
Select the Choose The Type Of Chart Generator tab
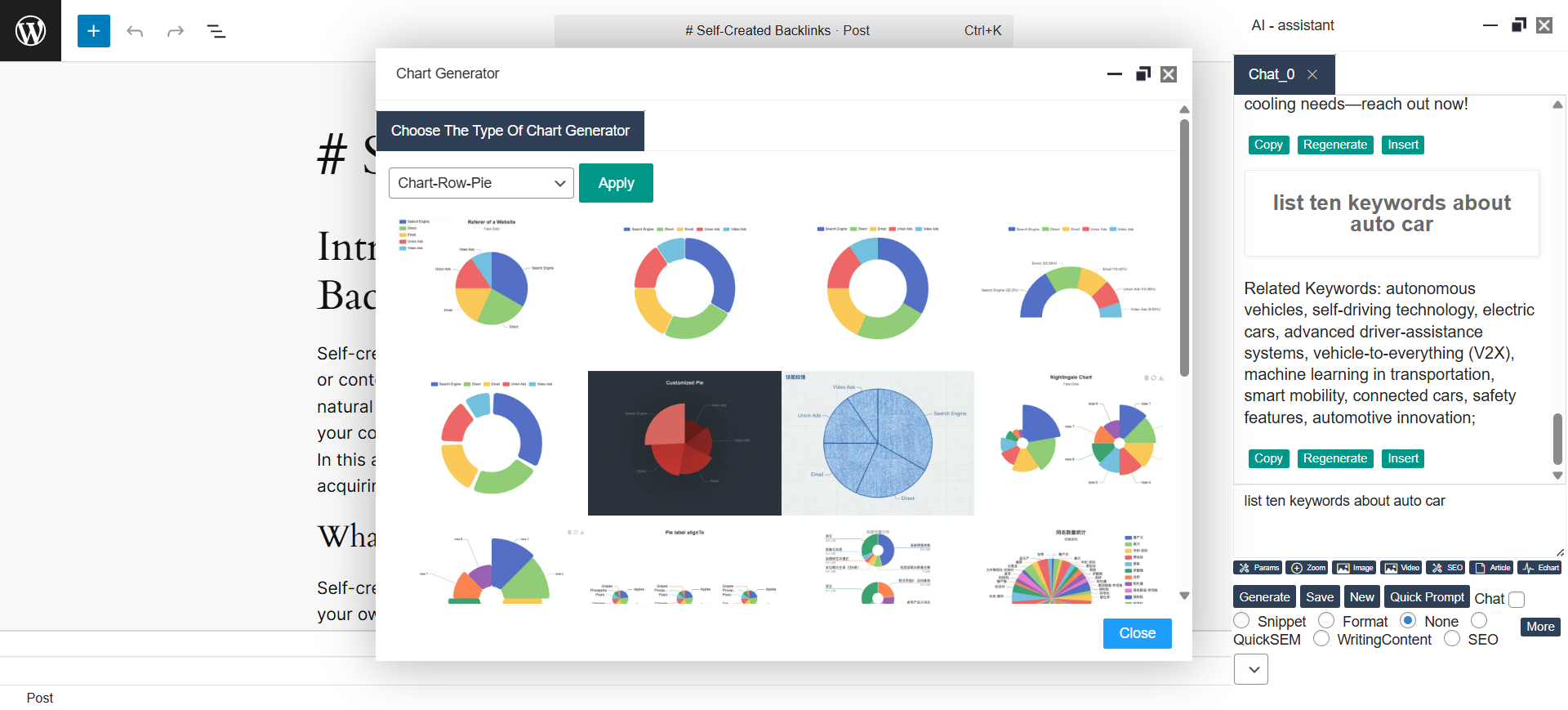510,131
